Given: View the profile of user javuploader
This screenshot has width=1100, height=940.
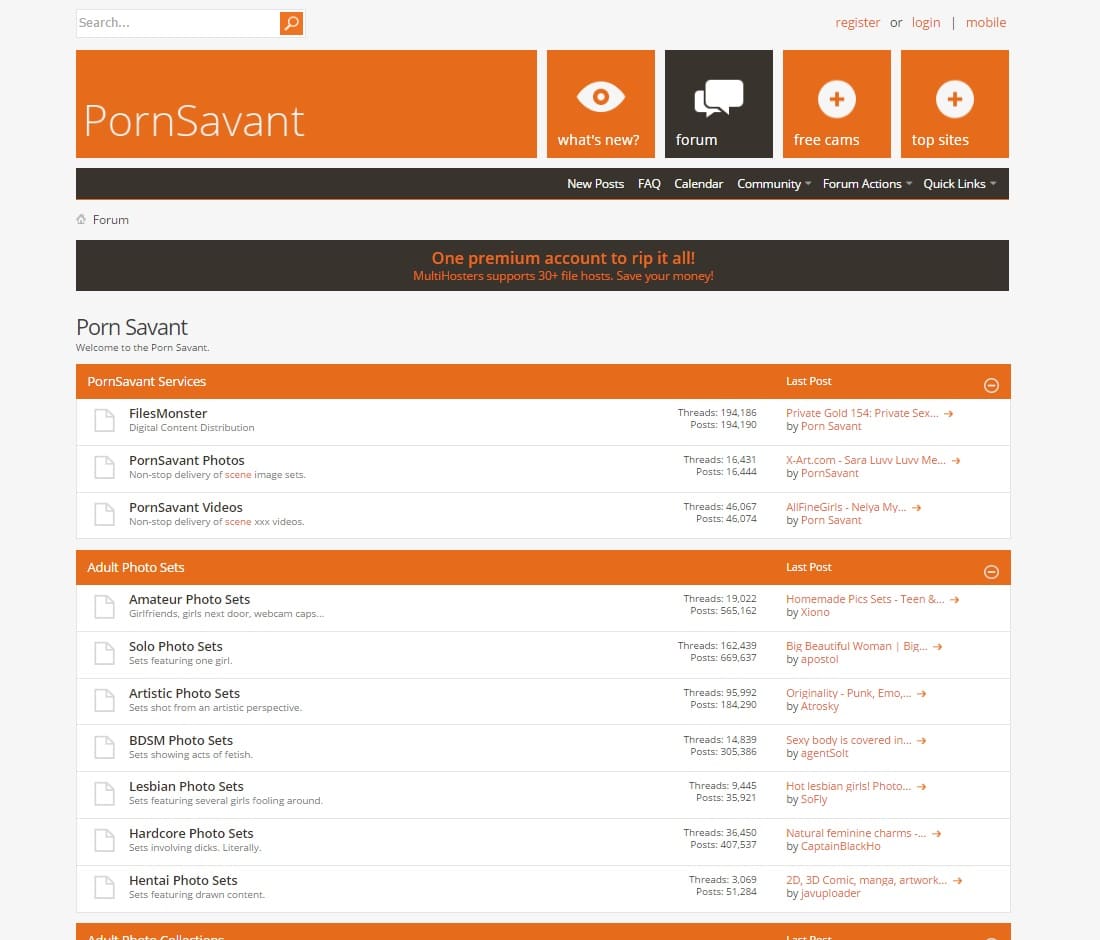Looking at the screenshot, I should 831,894.
